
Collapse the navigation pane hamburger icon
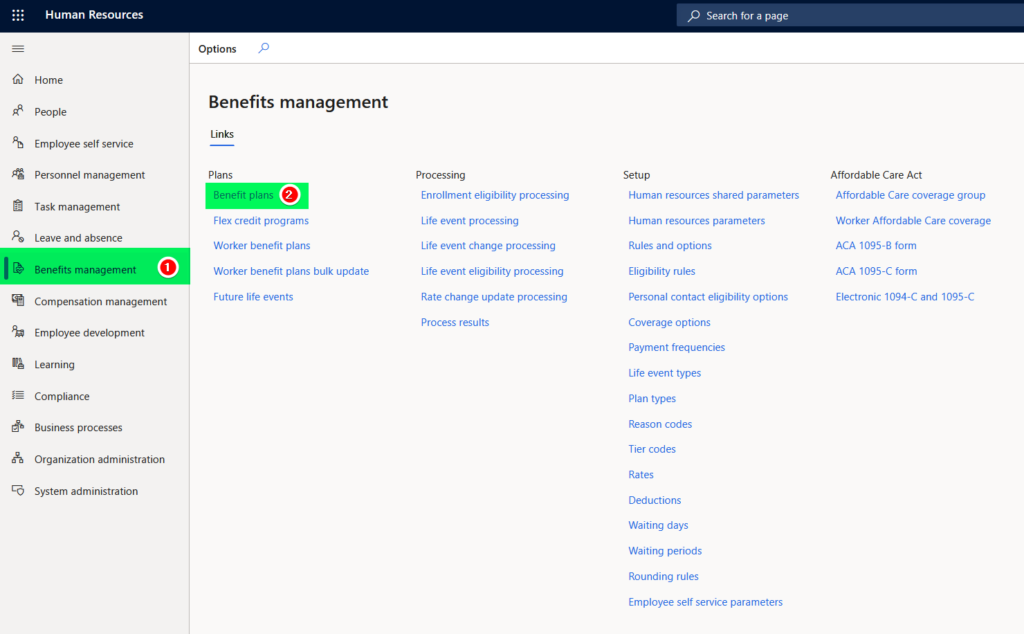[18, 48]
